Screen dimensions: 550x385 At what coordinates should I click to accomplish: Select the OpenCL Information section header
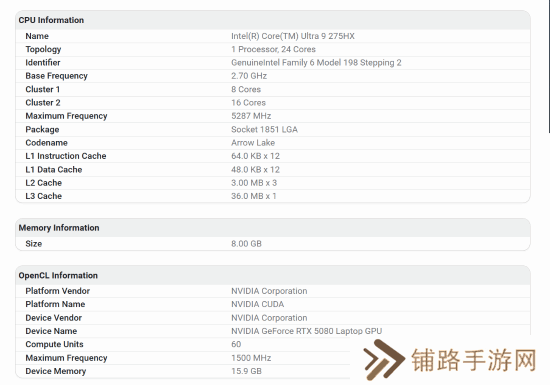pos(58,275)
